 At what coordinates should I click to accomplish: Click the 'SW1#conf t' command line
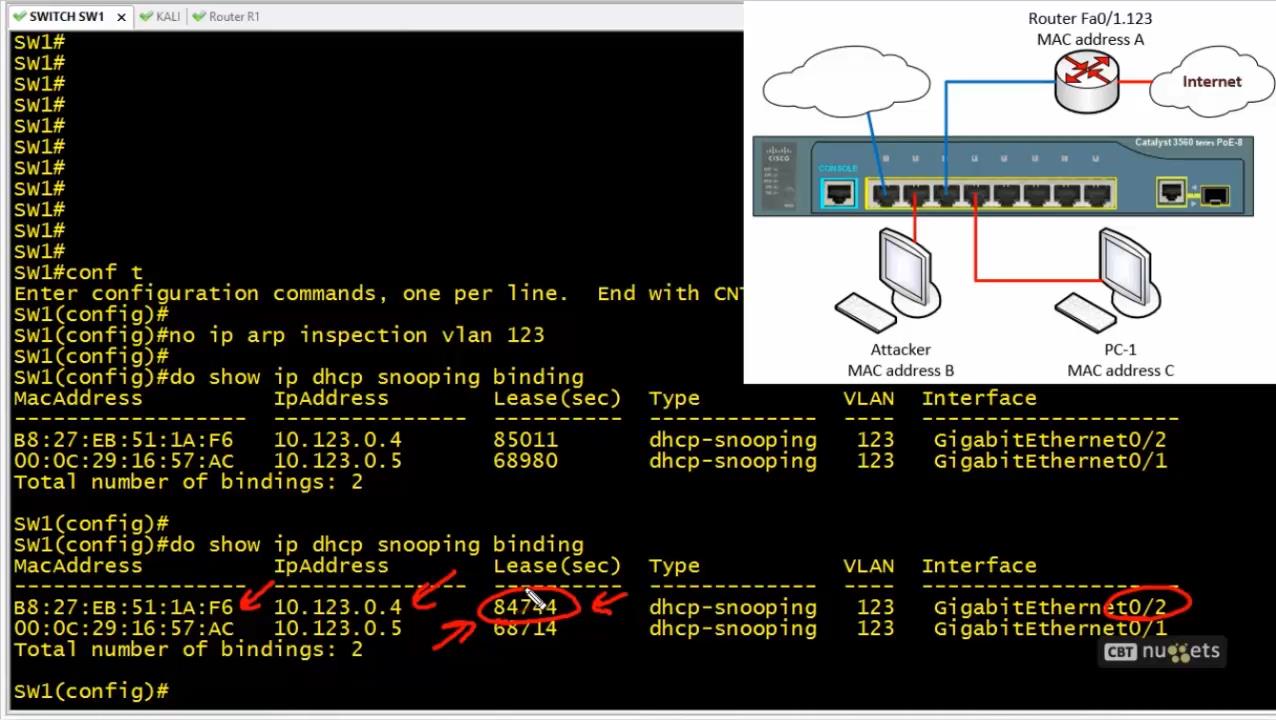(78, 272)
